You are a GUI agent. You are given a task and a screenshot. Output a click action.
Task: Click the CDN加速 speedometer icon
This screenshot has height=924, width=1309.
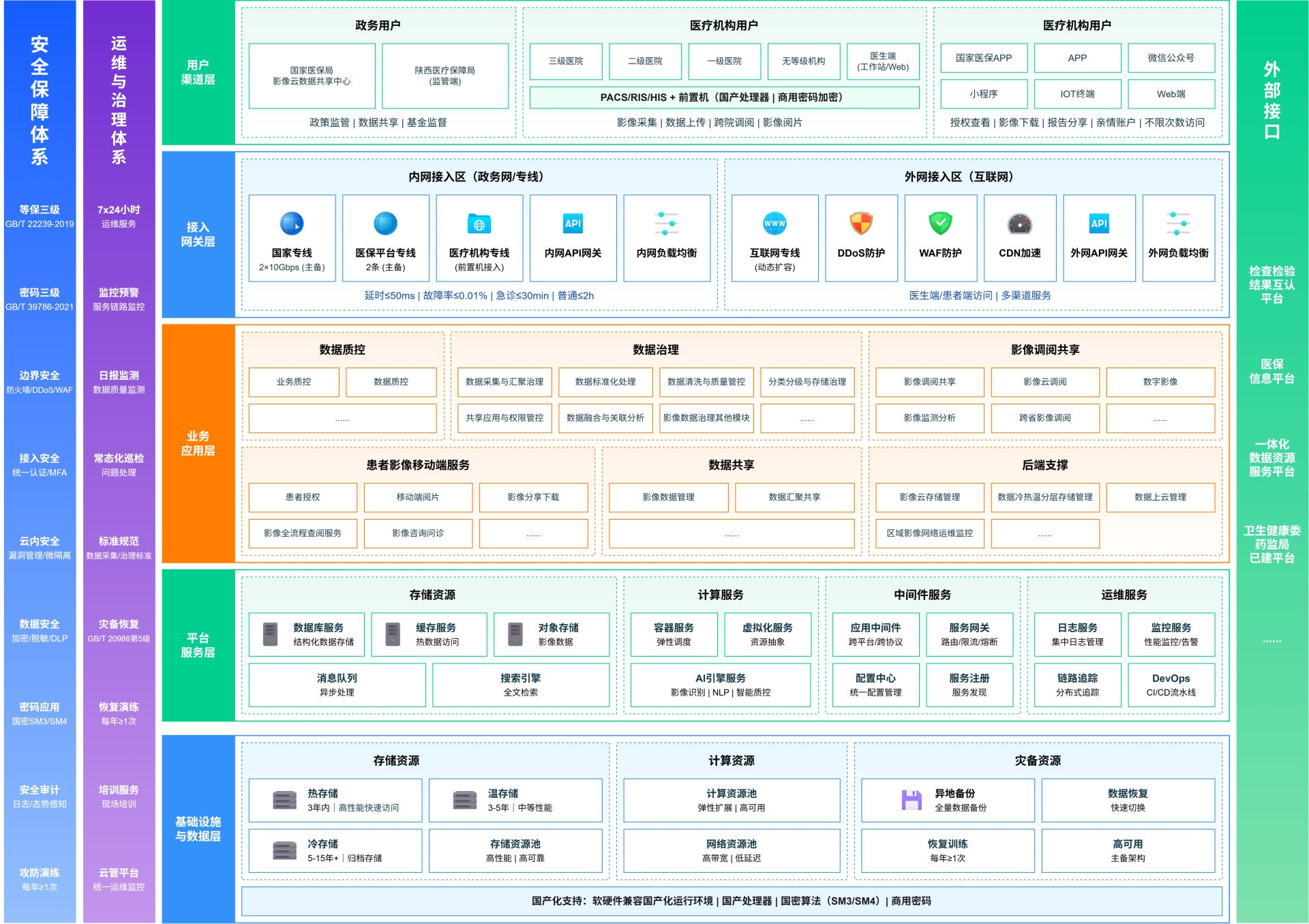coord(1019,224)
